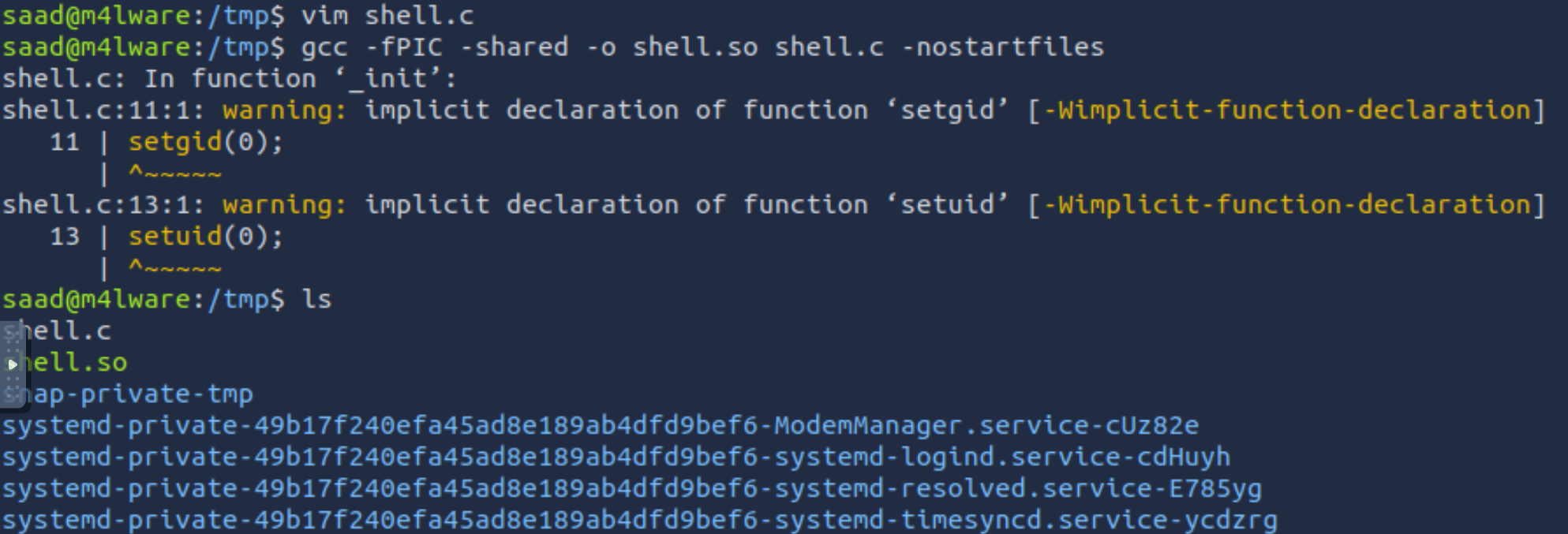Viewport: 1568px width, 534px height.
Task: Click the second [-Wimplicit-function-declaration] flag text
Action: (1286, 205)
